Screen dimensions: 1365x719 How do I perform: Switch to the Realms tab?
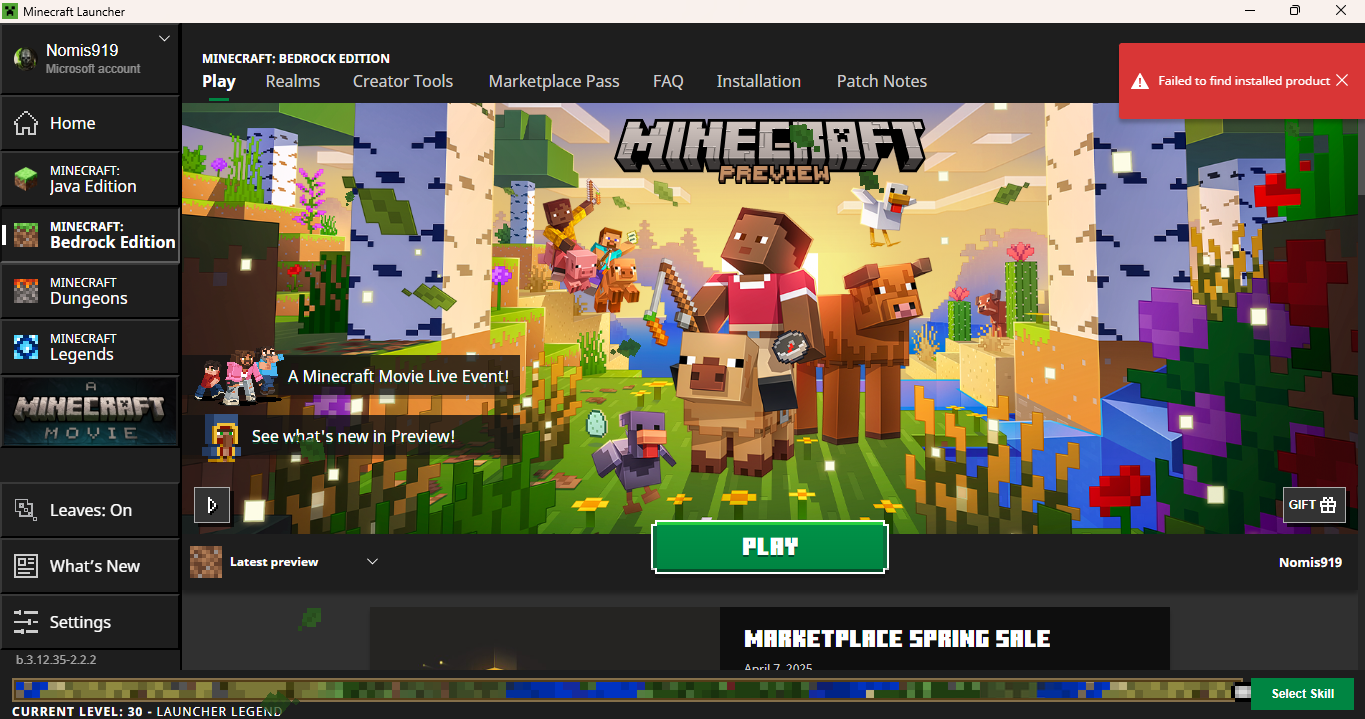293,81
